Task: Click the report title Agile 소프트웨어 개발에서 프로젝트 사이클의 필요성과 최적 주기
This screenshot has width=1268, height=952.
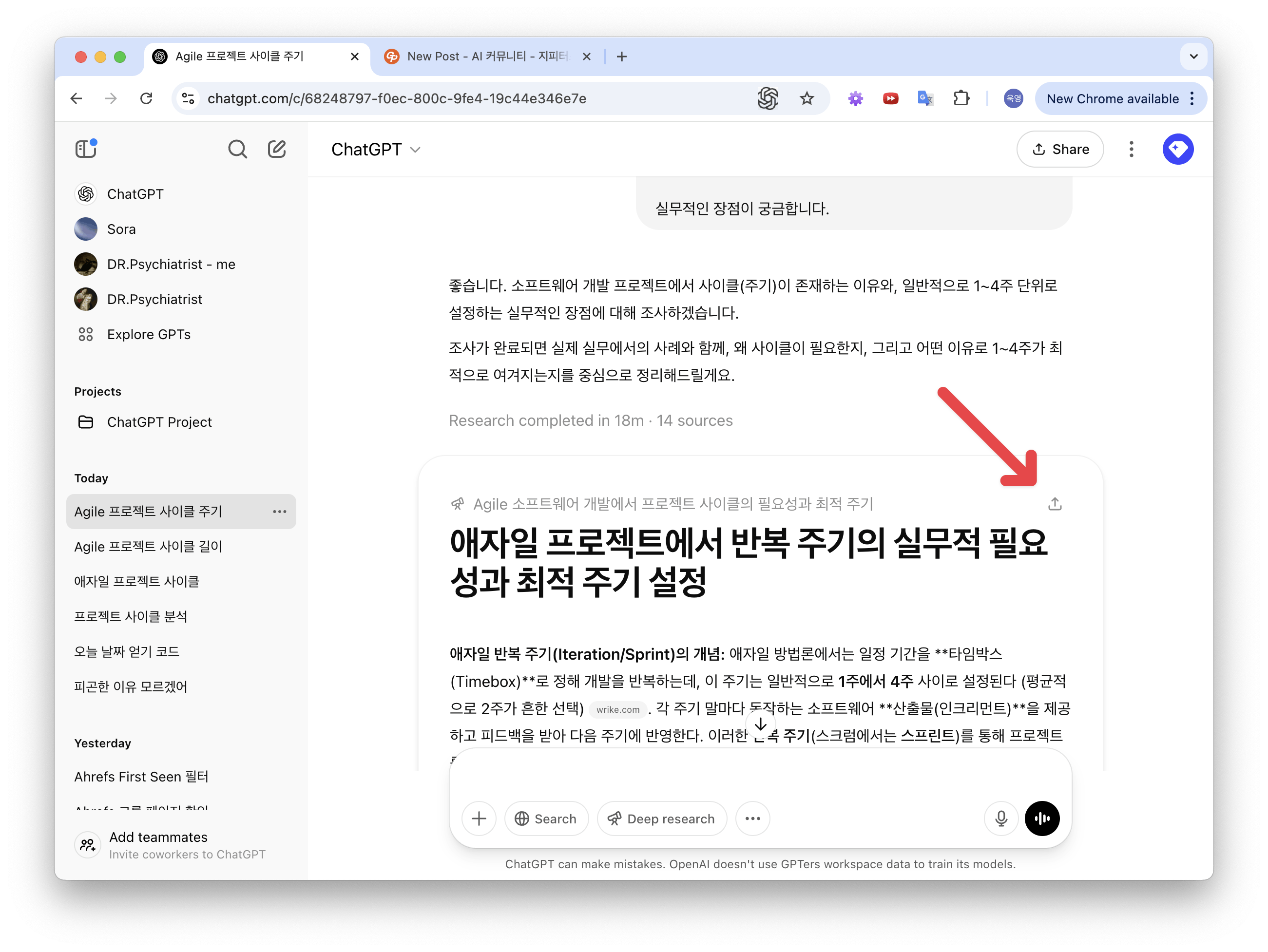Action: (x=673, y=504)
